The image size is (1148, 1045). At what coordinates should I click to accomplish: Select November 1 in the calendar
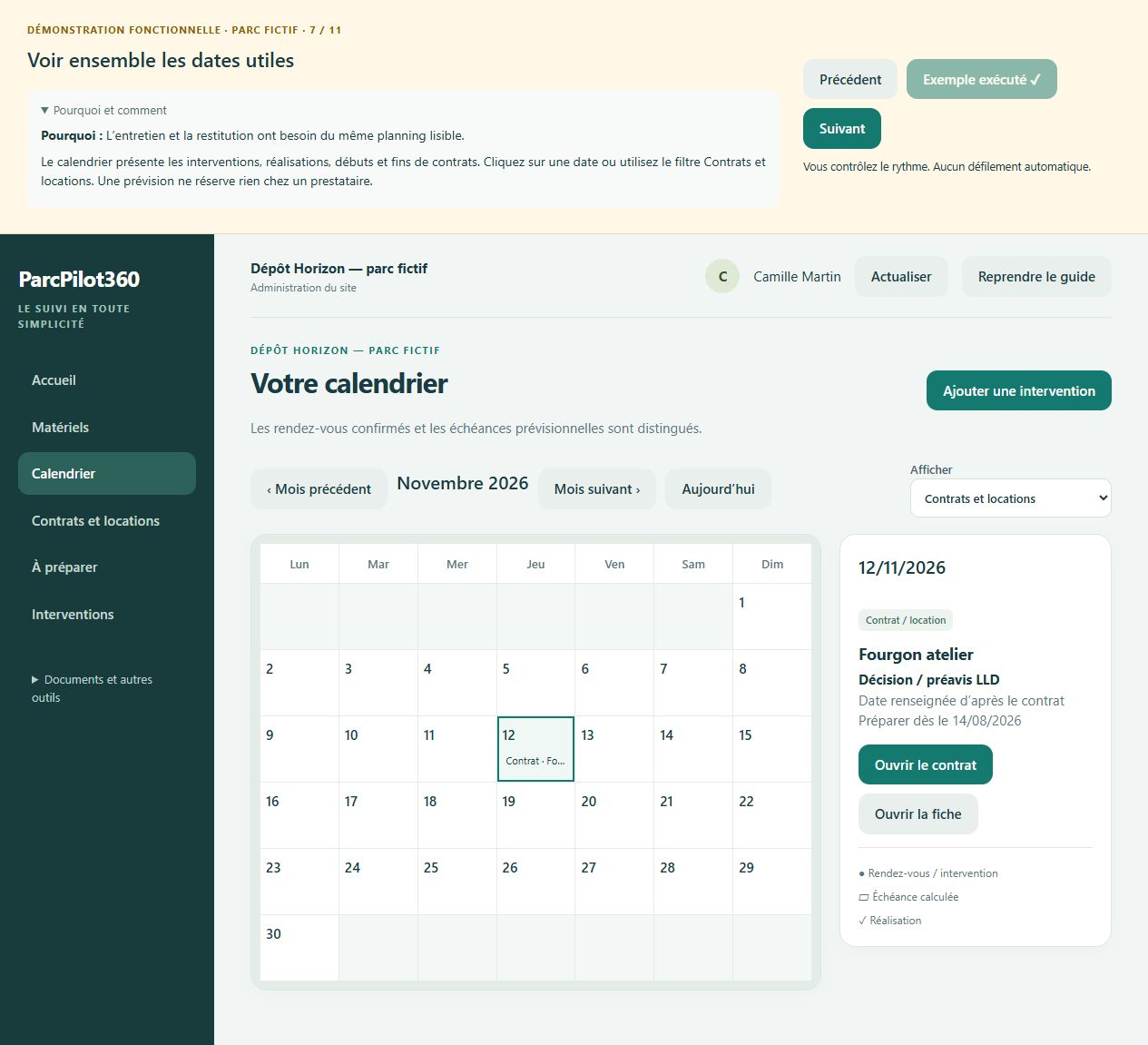tap(772, 616)
